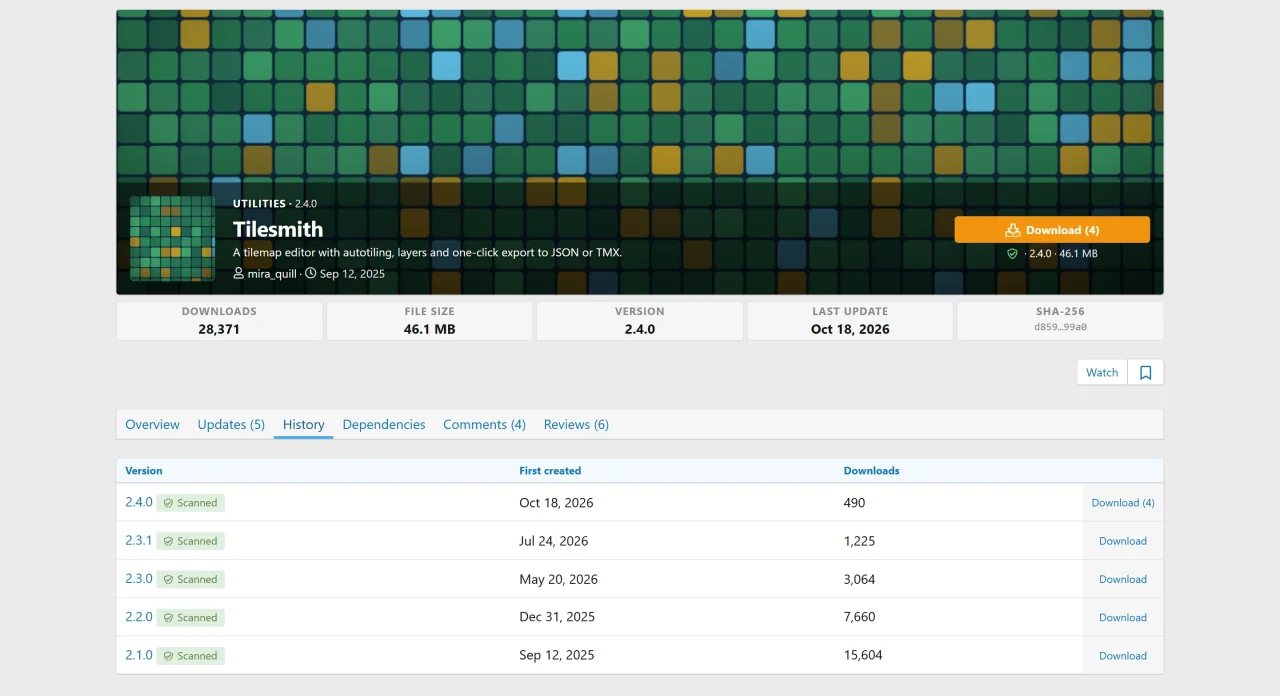The height and width of the screenshot is (696, 1280).
Task: Open author profile mira_quill
Action: coord(272,273)
